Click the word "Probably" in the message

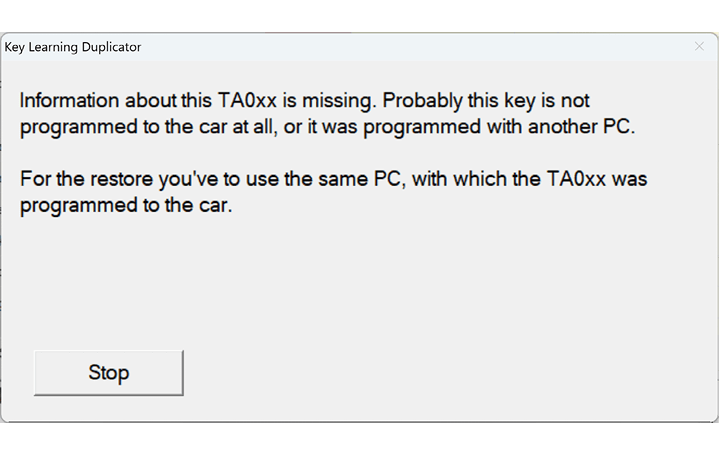(424, 102)
